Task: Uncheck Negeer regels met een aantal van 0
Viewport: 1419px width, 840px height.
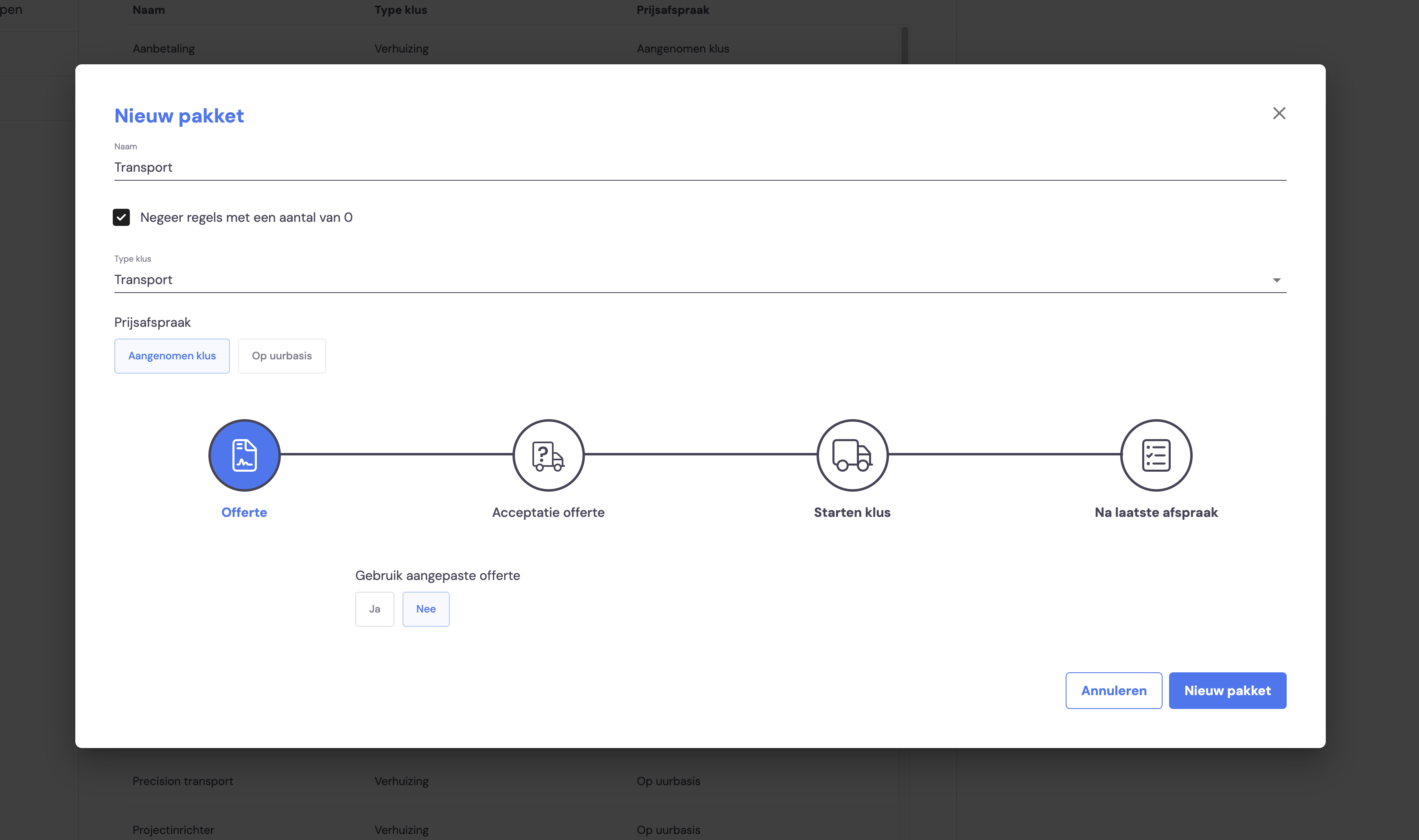Action: [121, 217]
